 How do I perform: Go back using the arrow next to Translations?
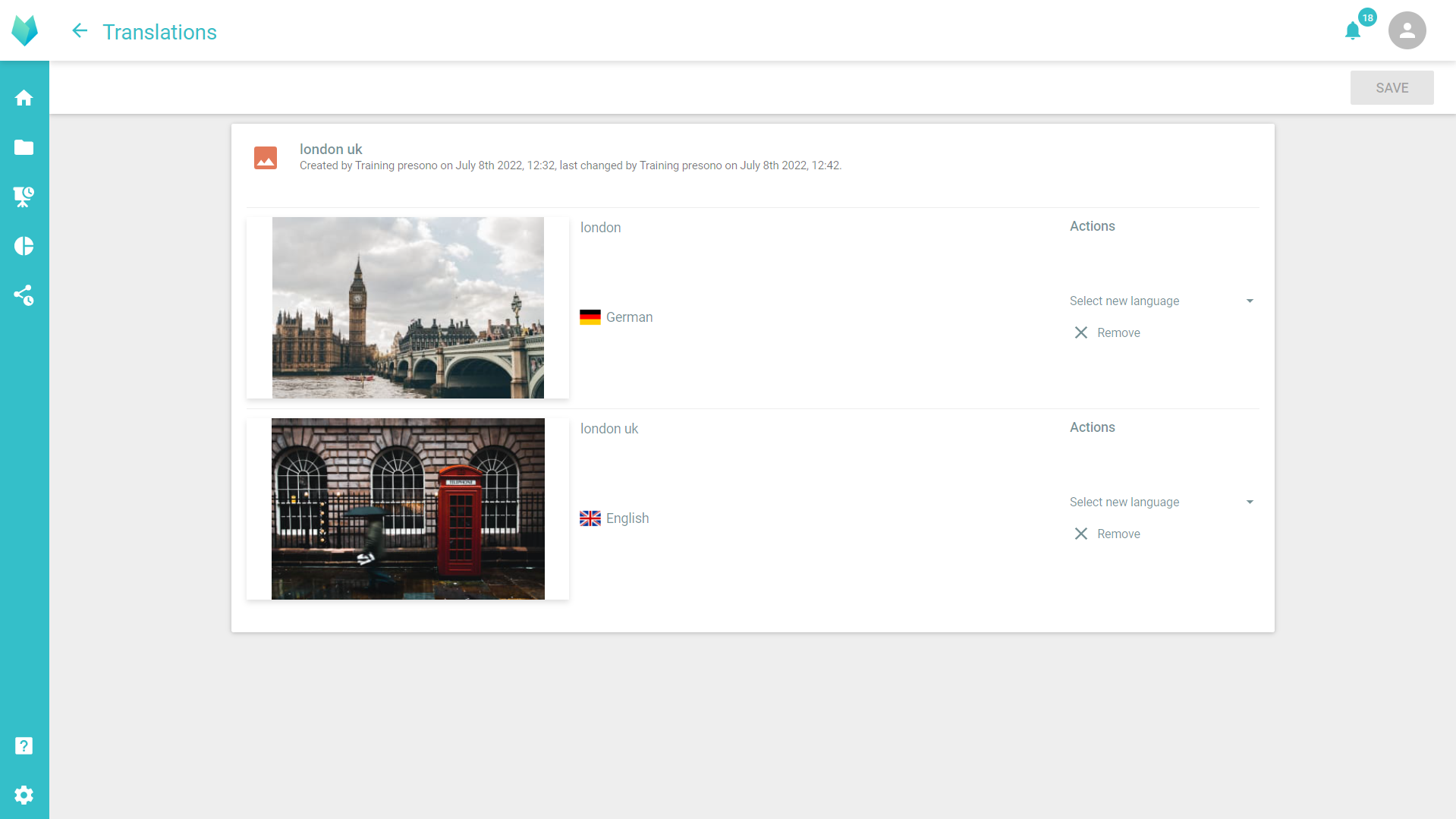[x=80, y=31]
